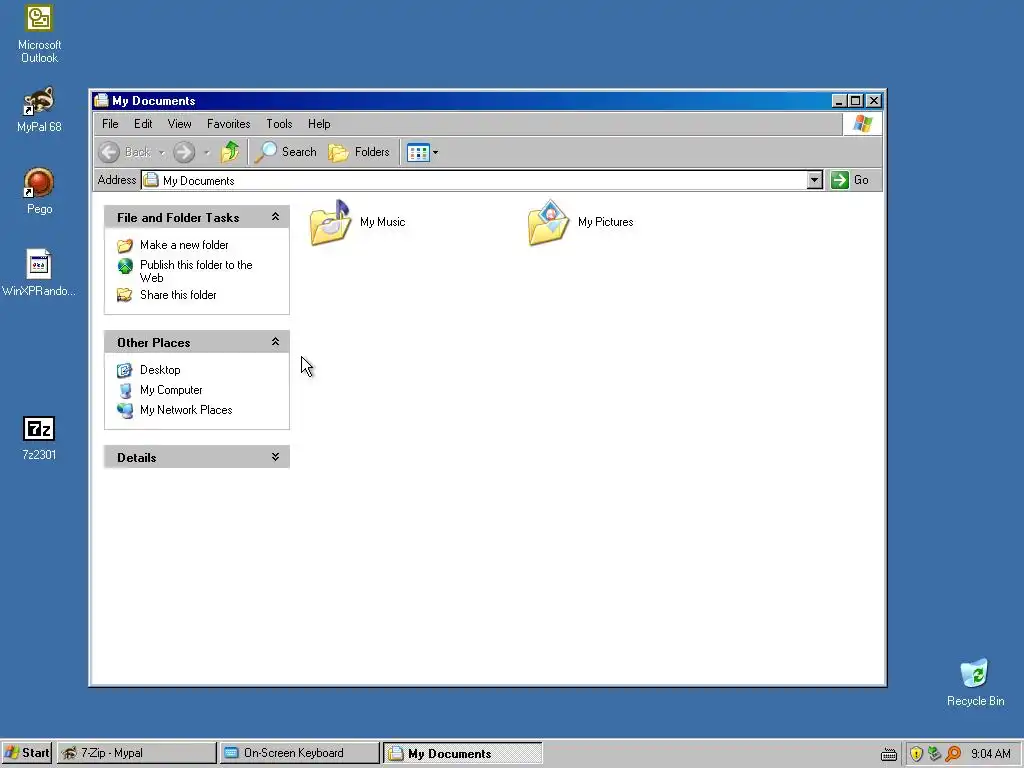This screenshot has width=1024, height=768.
Task: Click the Publish to Web globe icon
Action: point(125,266)
